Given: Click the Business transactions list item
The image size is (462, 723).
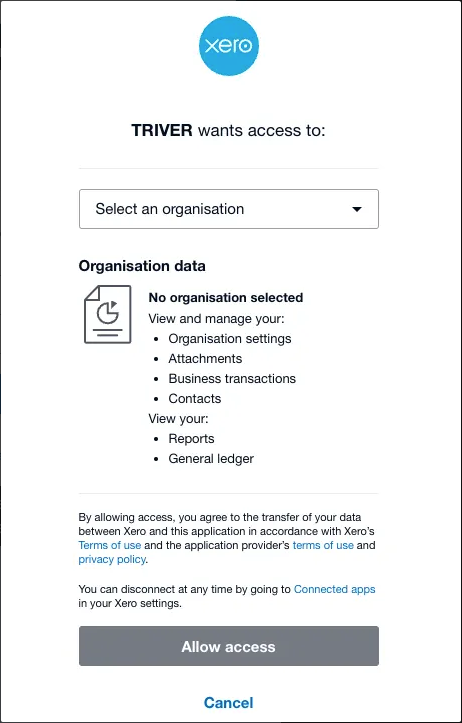Looking at the screenshot, I should (x=232, y=379).
